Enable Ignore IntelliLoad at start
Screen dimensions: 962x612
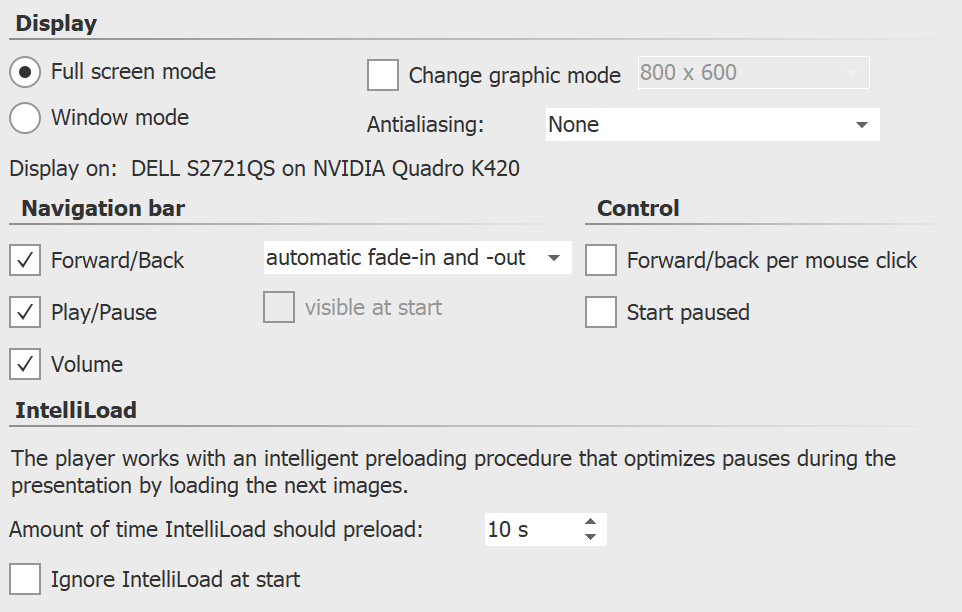pos(24,578)
